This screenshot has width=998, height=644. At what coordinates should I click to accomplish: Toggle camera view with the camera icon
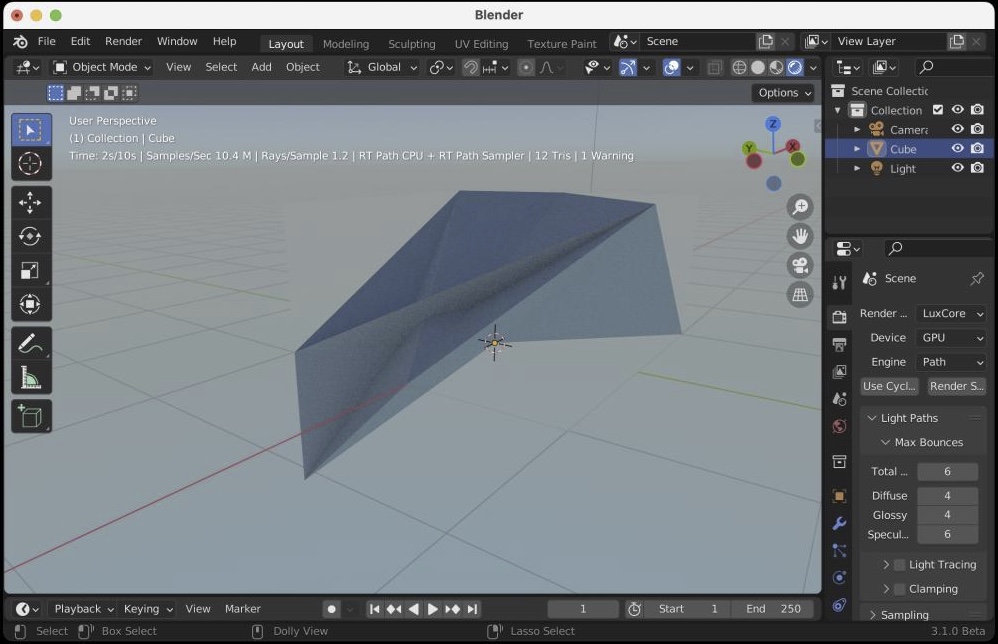click(x=800, y=265)
